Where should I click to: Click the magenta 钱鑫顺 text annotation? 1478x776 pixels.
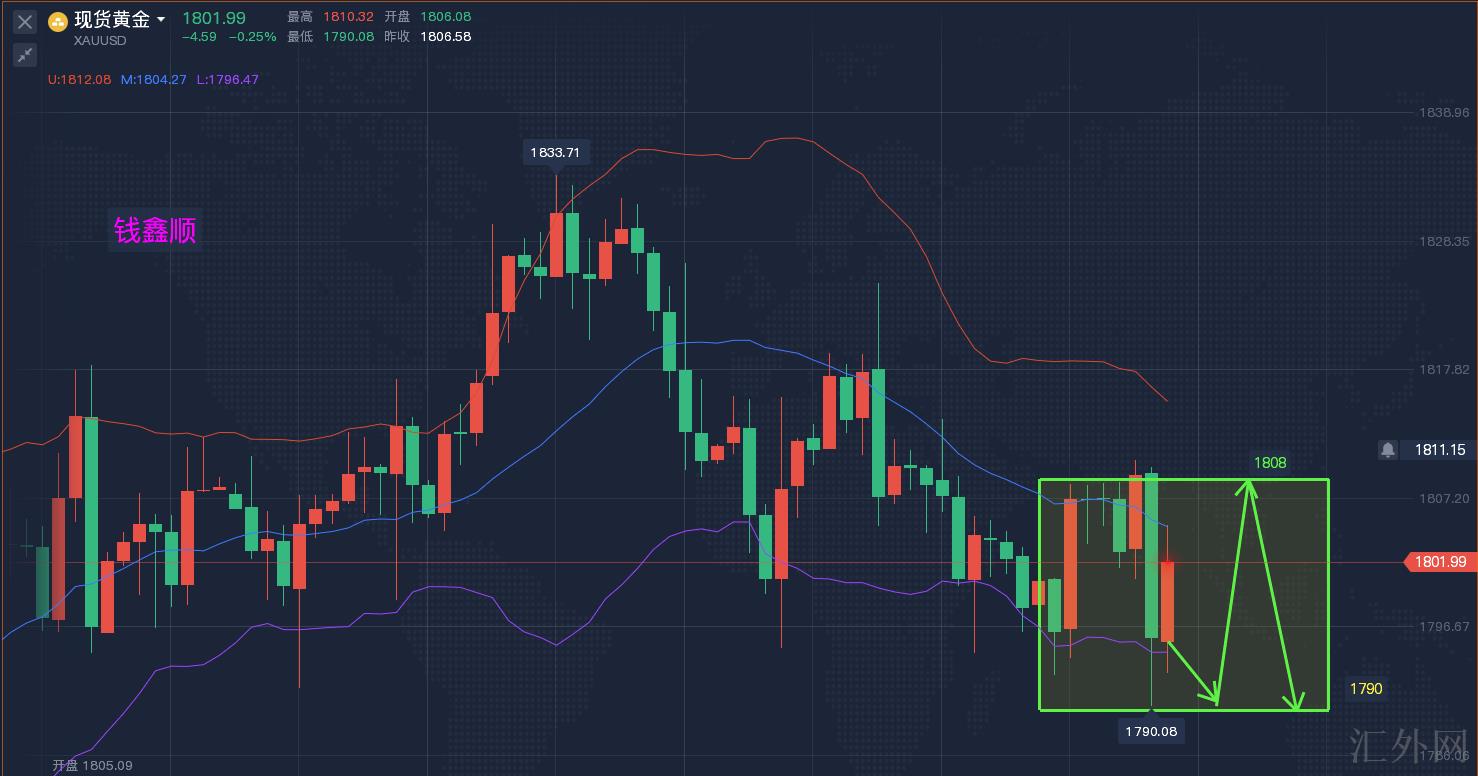click(155, 231)
